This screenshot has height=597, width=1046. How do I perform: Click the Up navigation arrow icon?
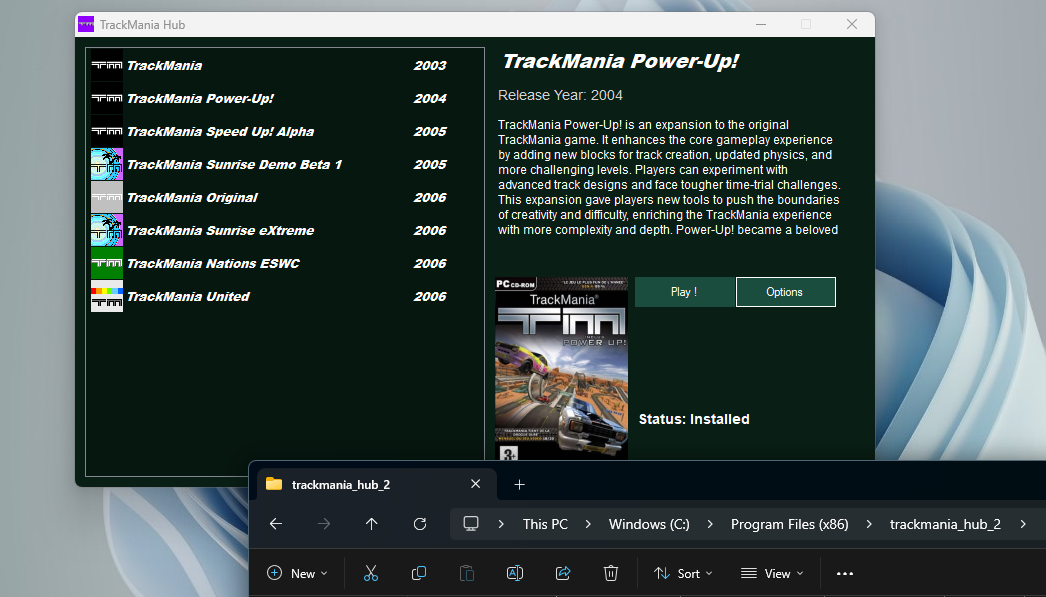click(371, 523)
